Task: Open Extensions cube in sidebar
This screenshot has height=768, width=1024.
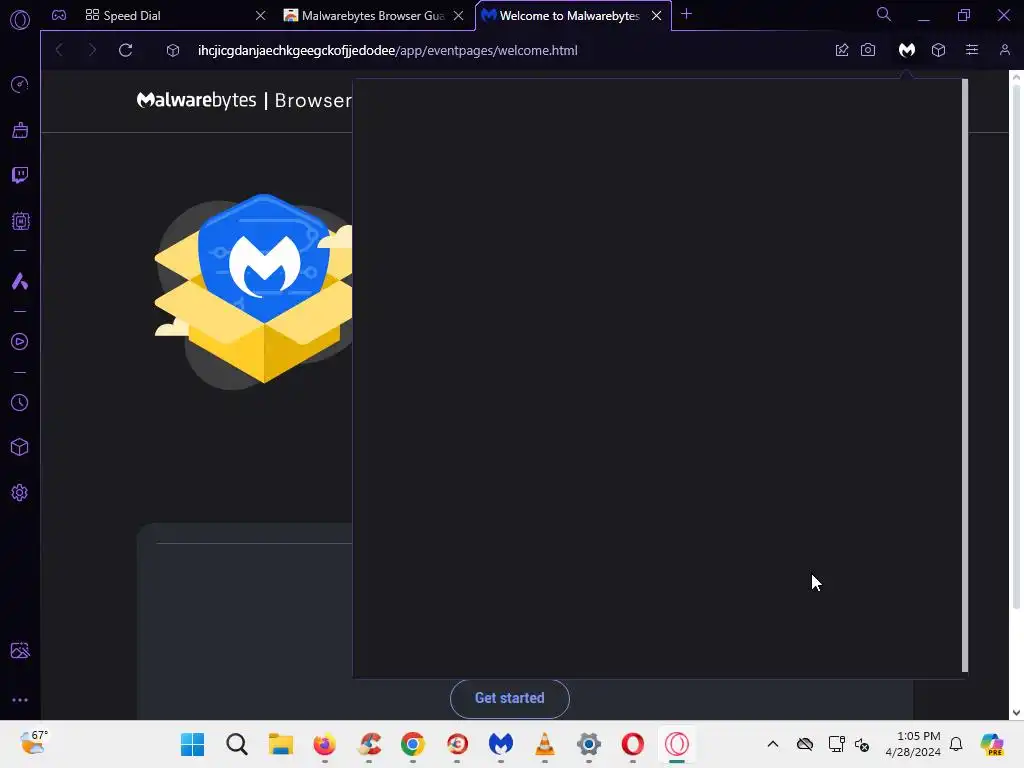Action: click(x=20, y=447)
